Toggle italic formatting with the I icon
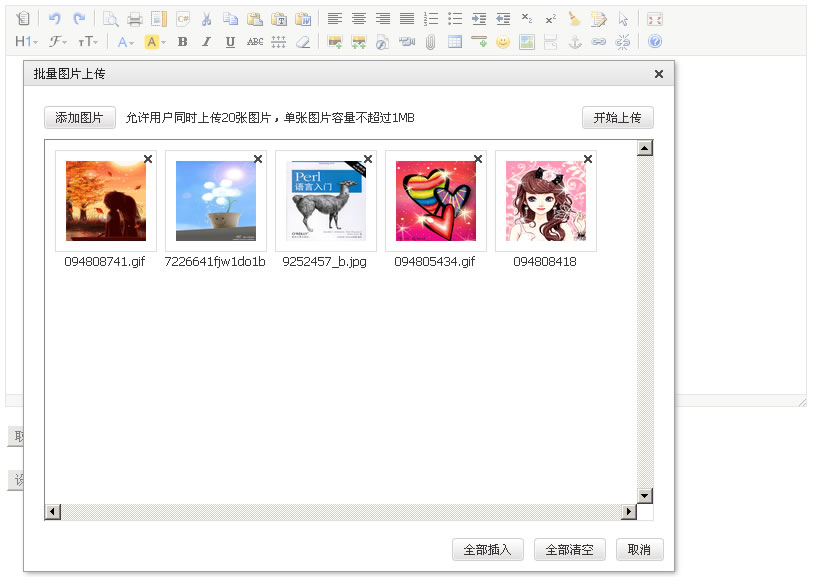The image size is (822, 577). tap(206, 41)
